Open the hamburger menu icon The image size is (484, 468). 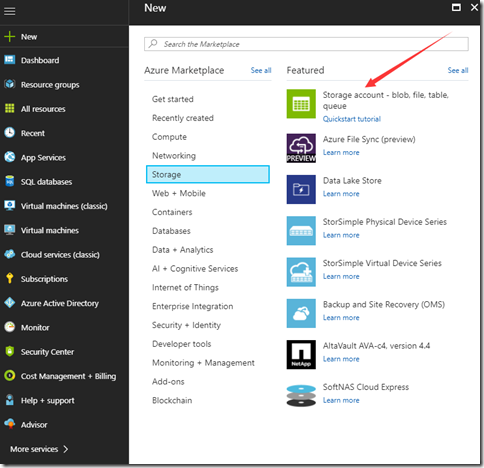(9, 11)
